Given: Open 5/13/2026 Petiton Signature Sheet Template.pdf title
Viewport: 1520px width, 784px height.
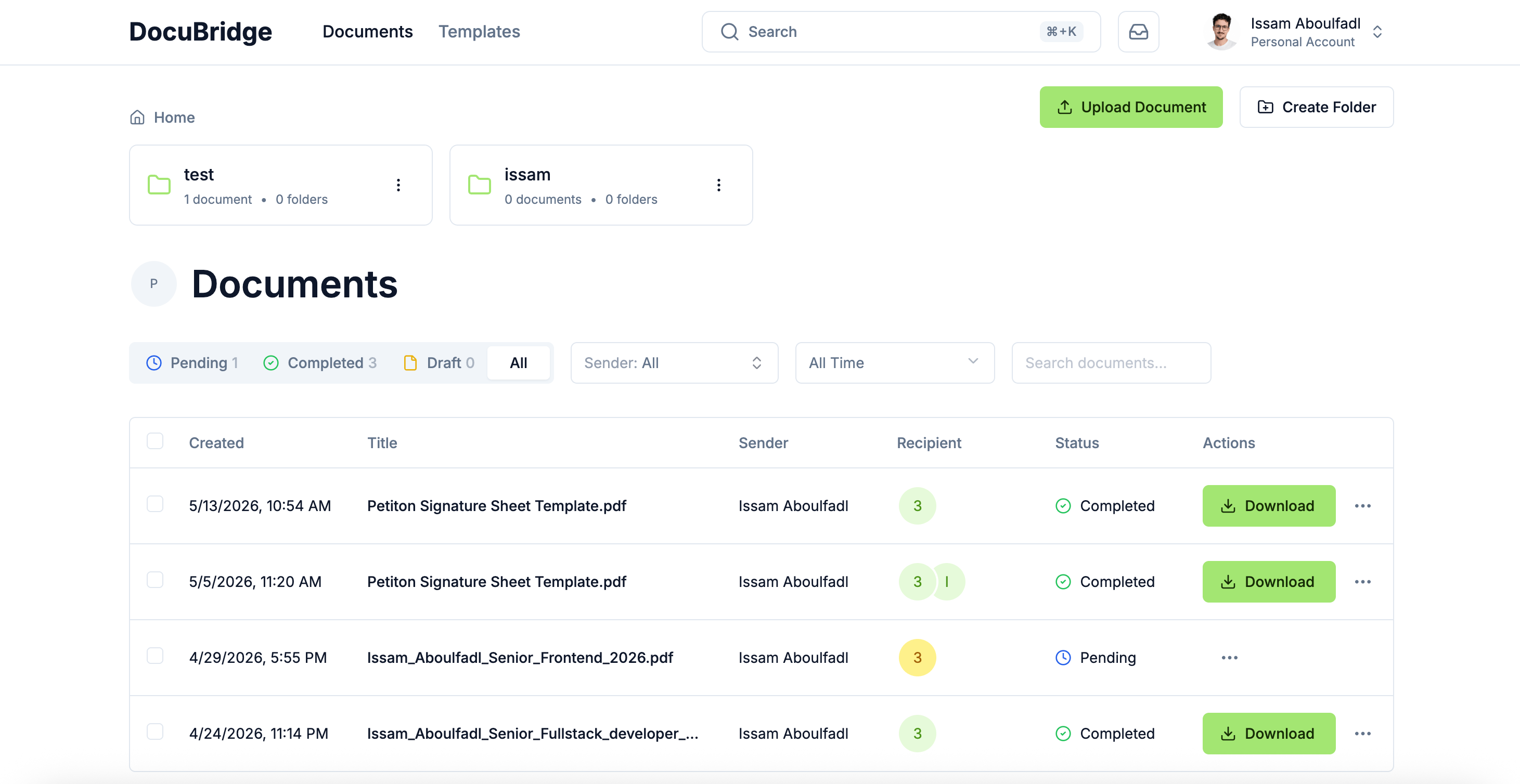Looking at the screenshot, I should click(496, 505).
